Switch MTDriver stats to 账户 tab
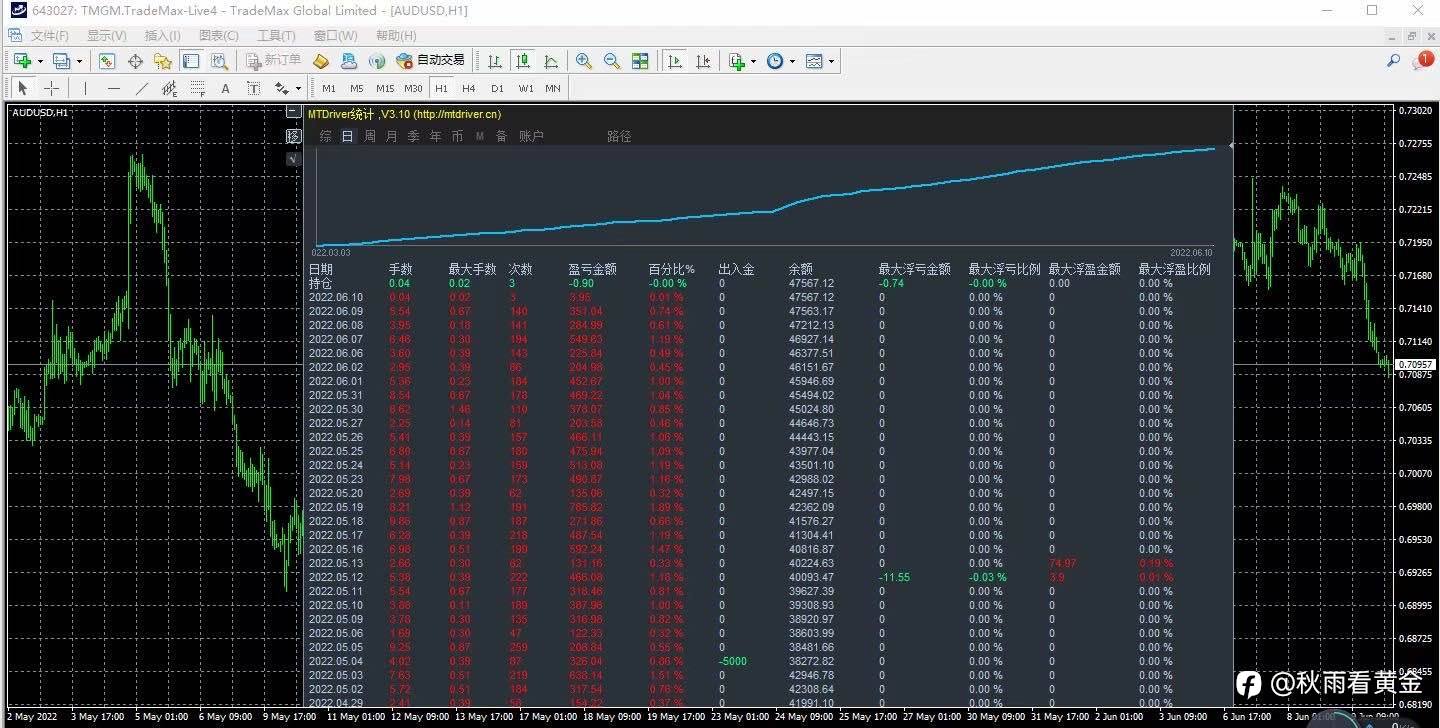The width and height of the screenshot is (1440, 728). [531, 136]
